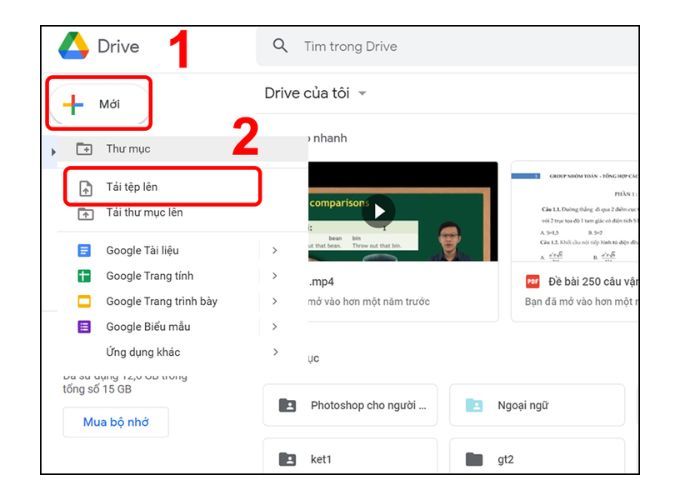
Task: Click 'tổng số 15 GB' storage text
Action: pos(97,389)
